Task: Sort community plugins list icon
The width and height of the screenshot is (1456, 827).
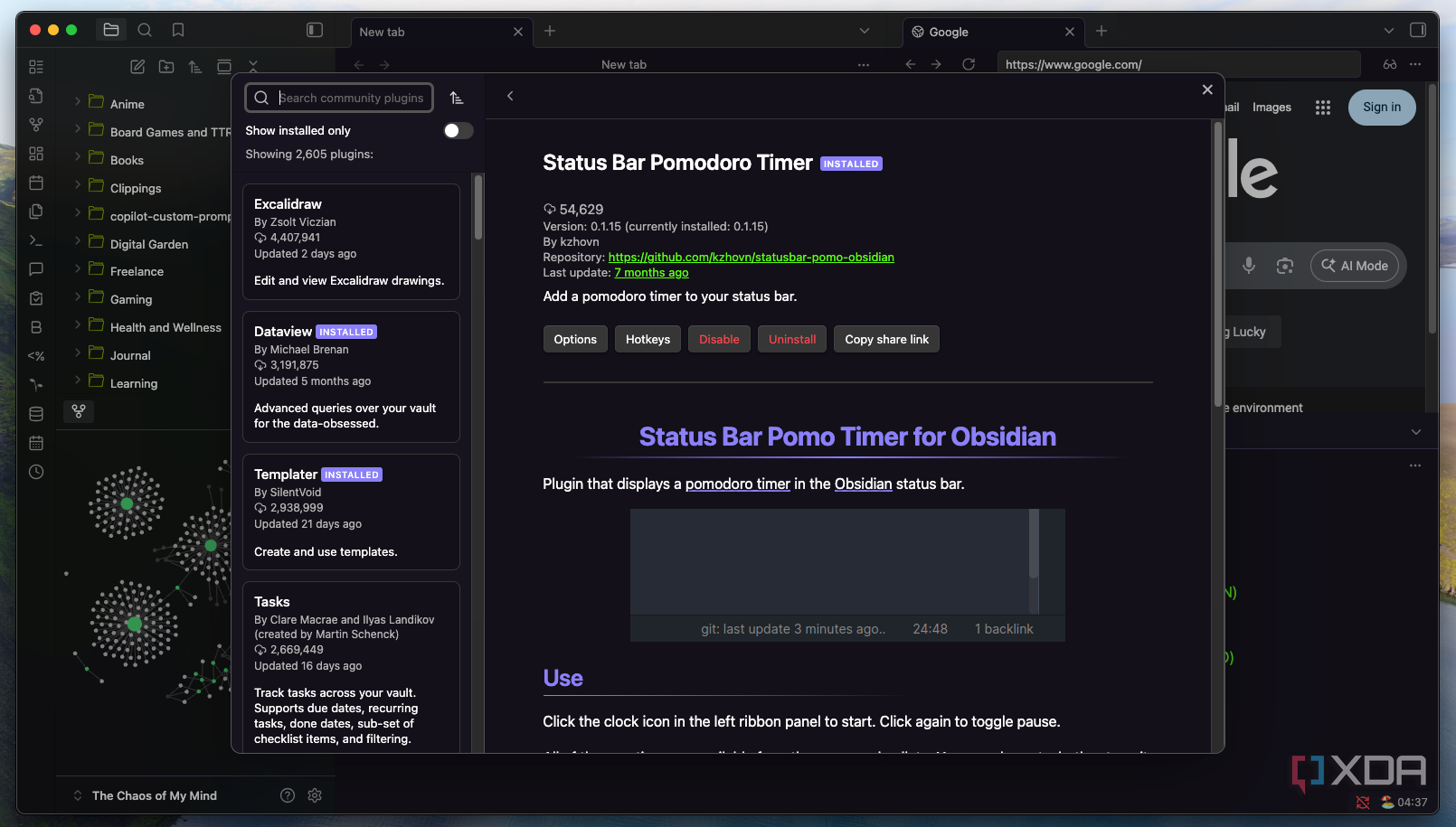Action: coord(457,98)
